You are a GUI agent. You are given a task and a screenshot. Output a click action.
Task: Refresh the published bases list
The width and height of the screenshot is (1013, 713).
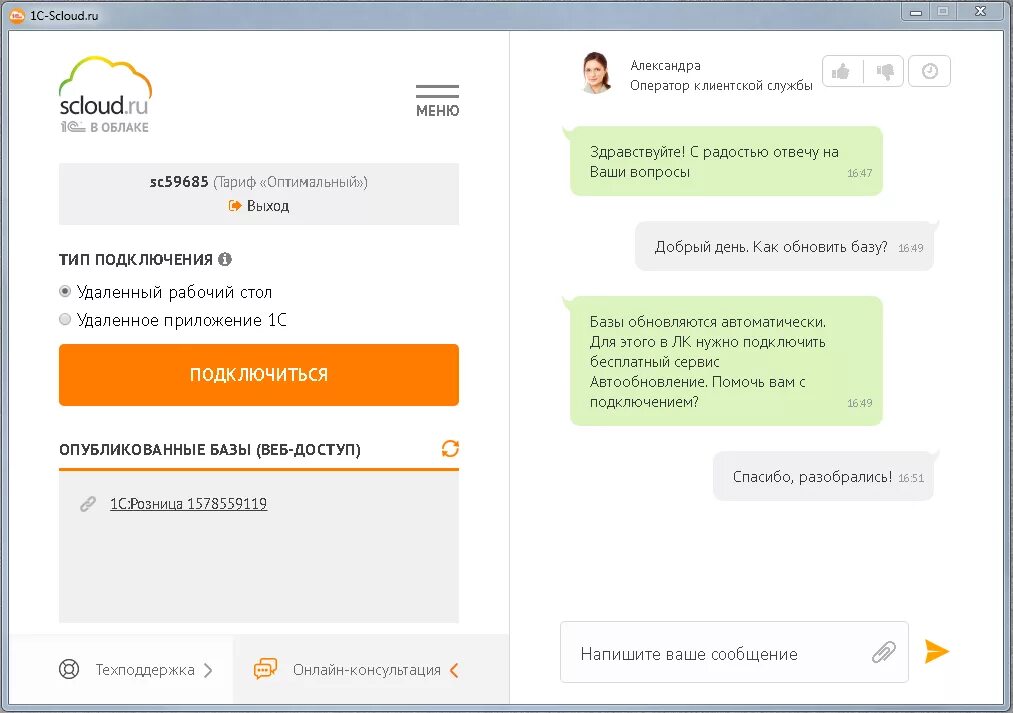point(450,448)
